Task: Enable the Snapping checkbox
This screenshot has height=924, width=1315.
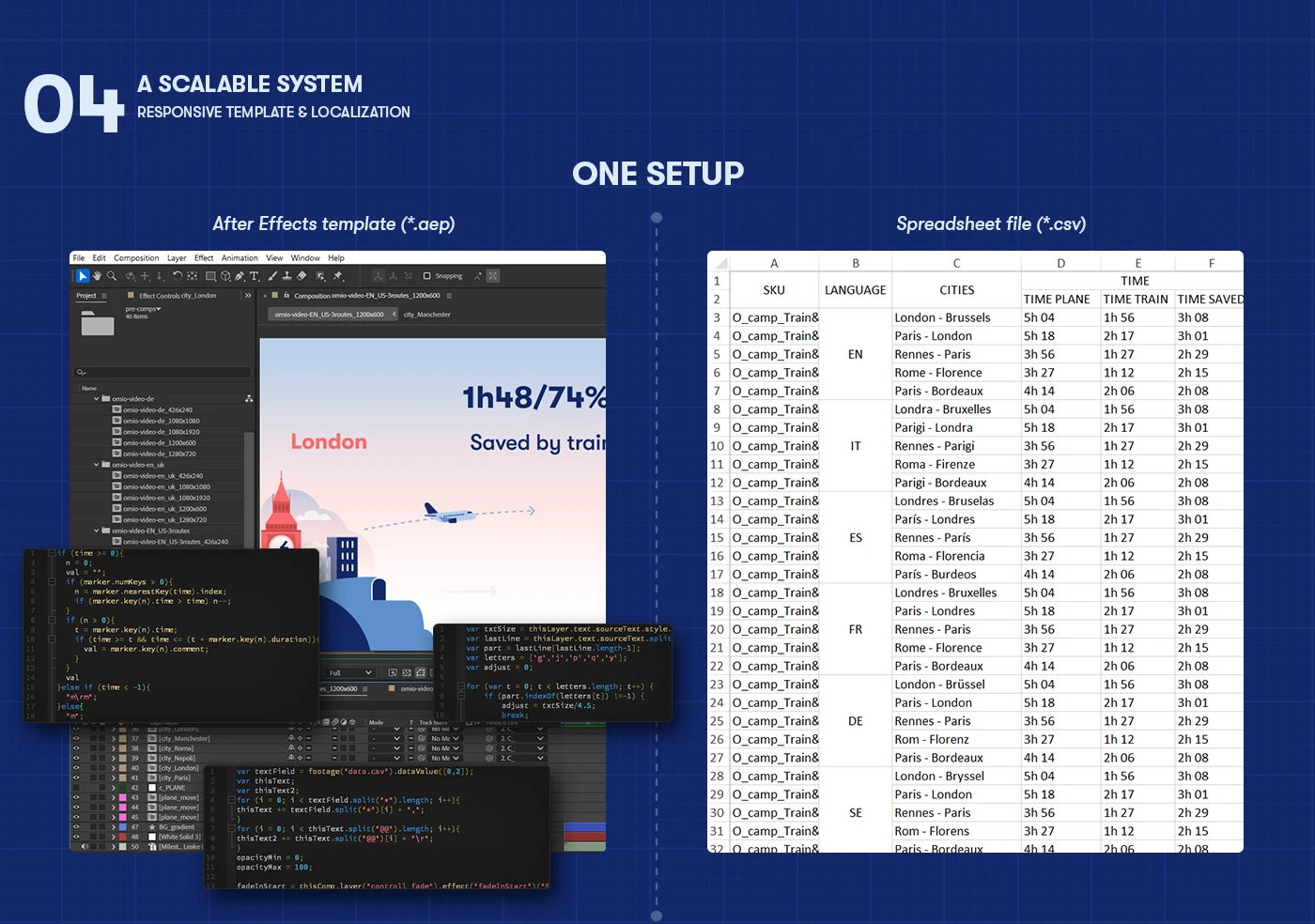Action: tap(426, 276)
